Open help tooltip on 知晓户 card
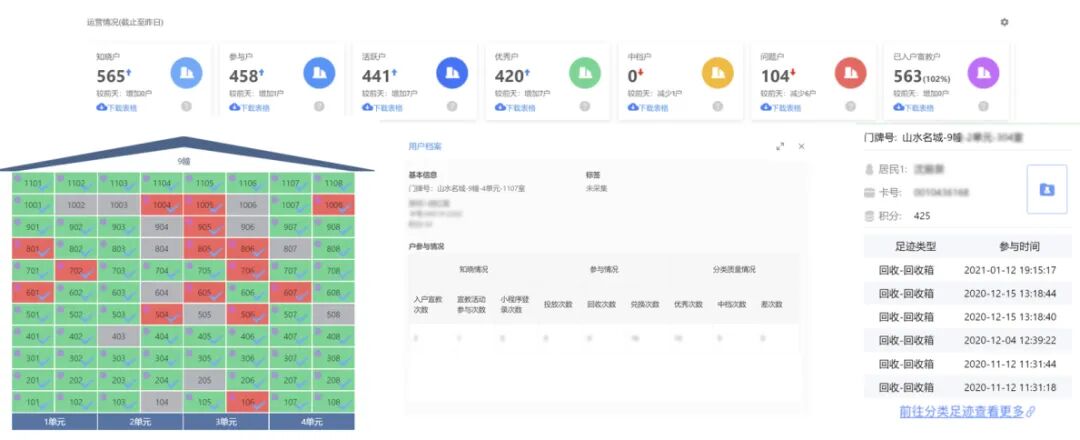 (186, 106)
